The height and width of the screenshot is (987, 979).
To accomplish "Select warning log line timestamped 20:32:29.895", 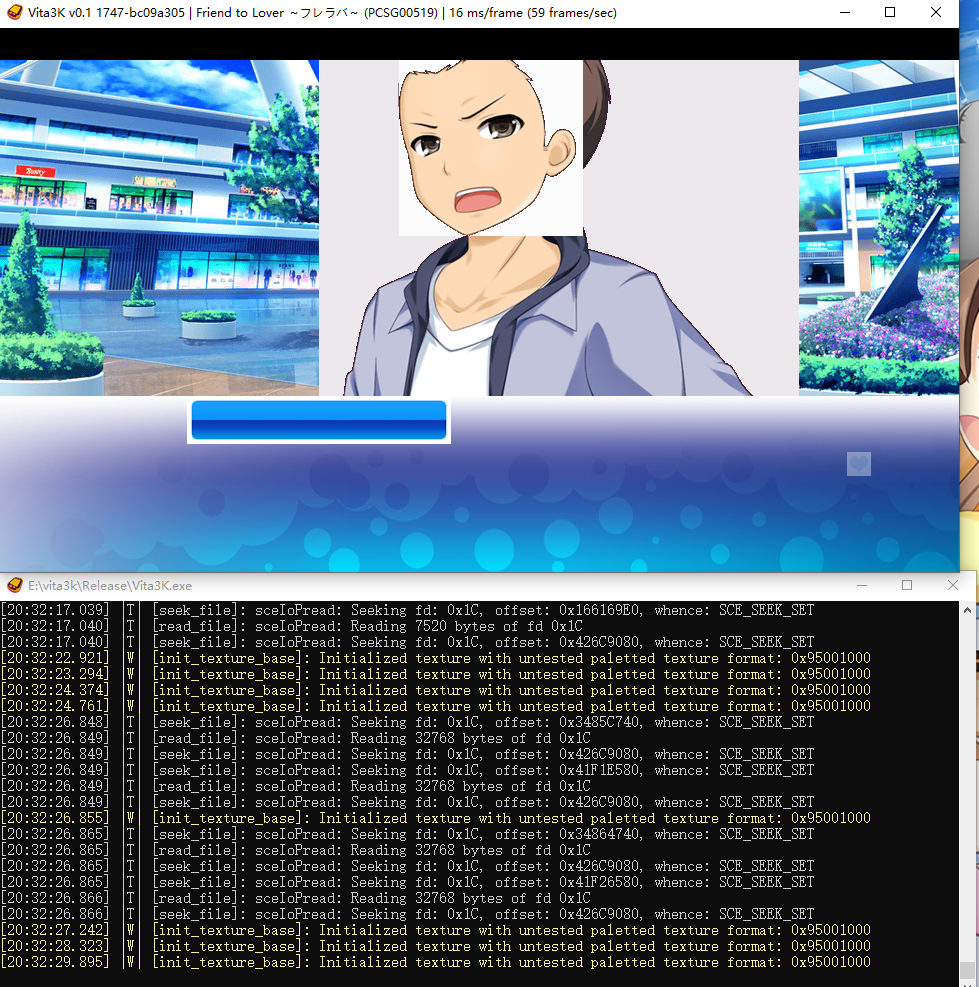I will [436, 962].
